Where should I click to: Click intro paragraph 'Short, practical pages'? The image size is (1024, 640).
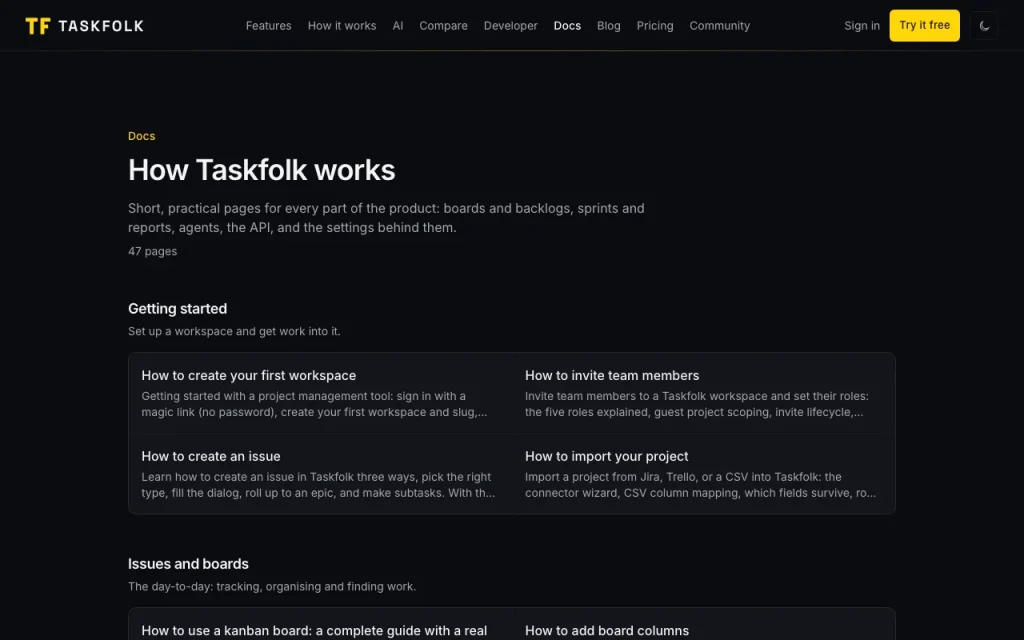(x=386, y=218)
